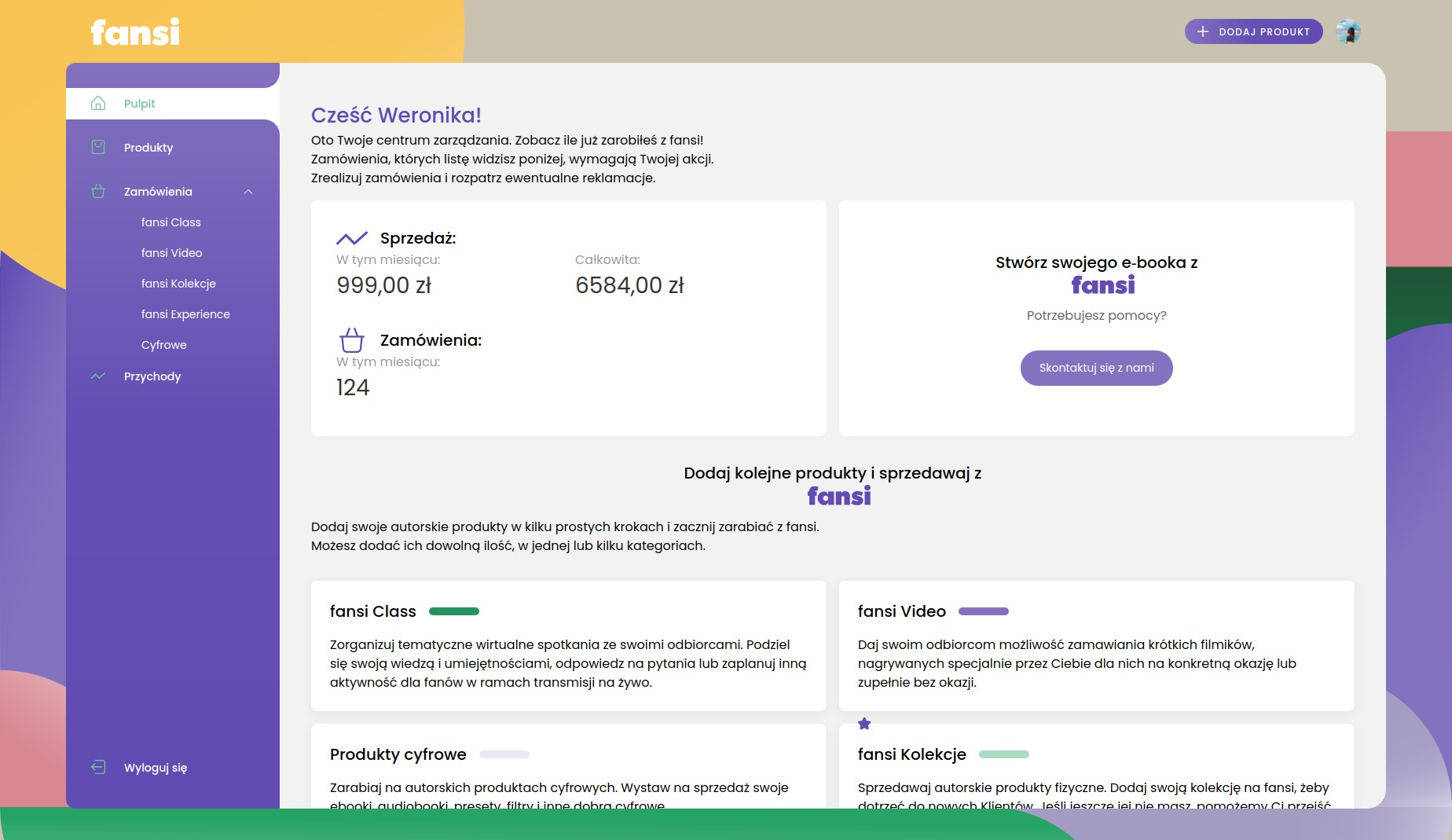The height and width of the screenshot is (840, 1452).
Task: Select fansi Experience orders submenu
Action: click(185, 314)
